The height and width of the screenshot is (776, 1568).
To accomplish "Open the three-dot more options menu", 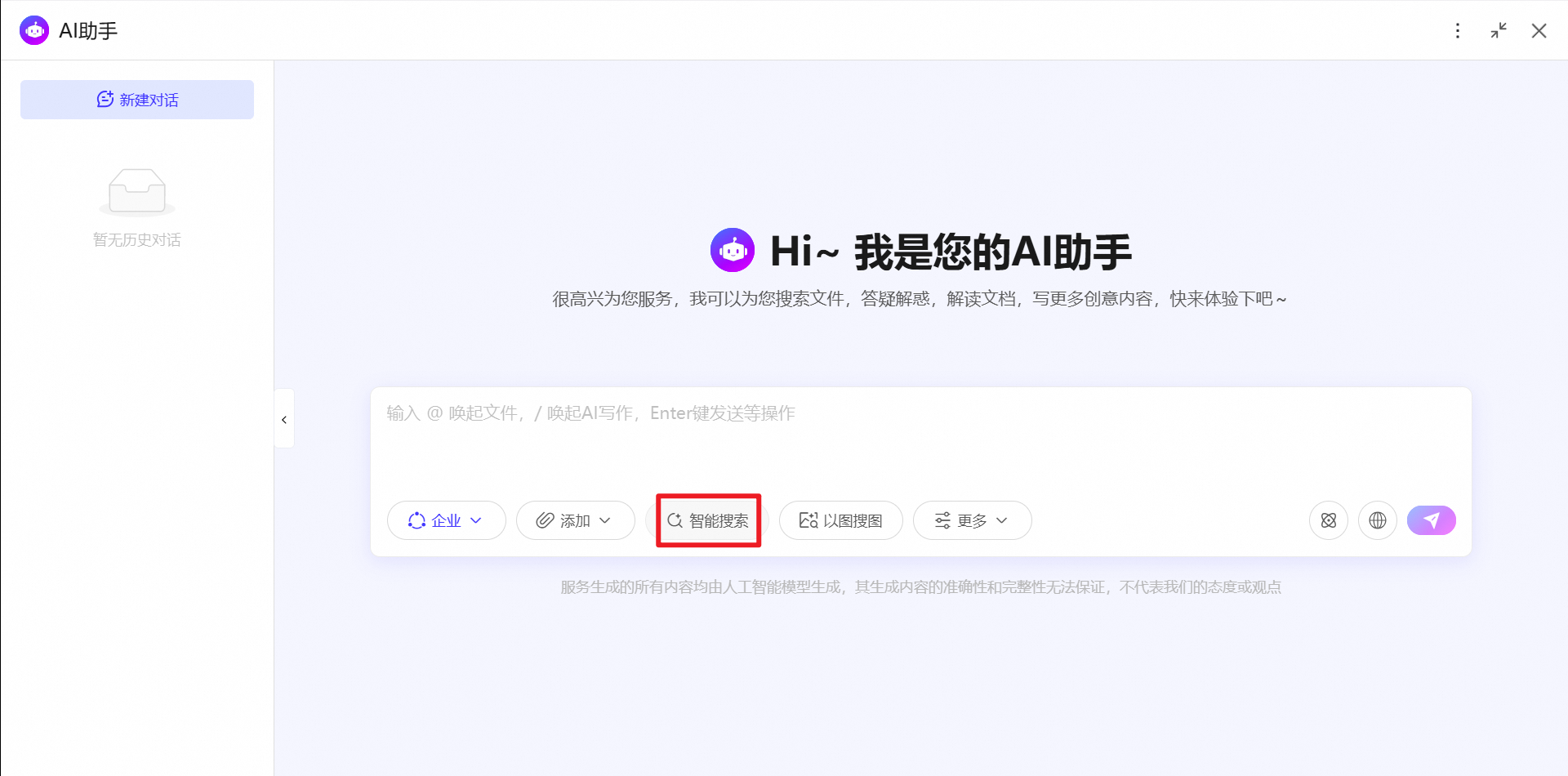I will [1458, 31].
